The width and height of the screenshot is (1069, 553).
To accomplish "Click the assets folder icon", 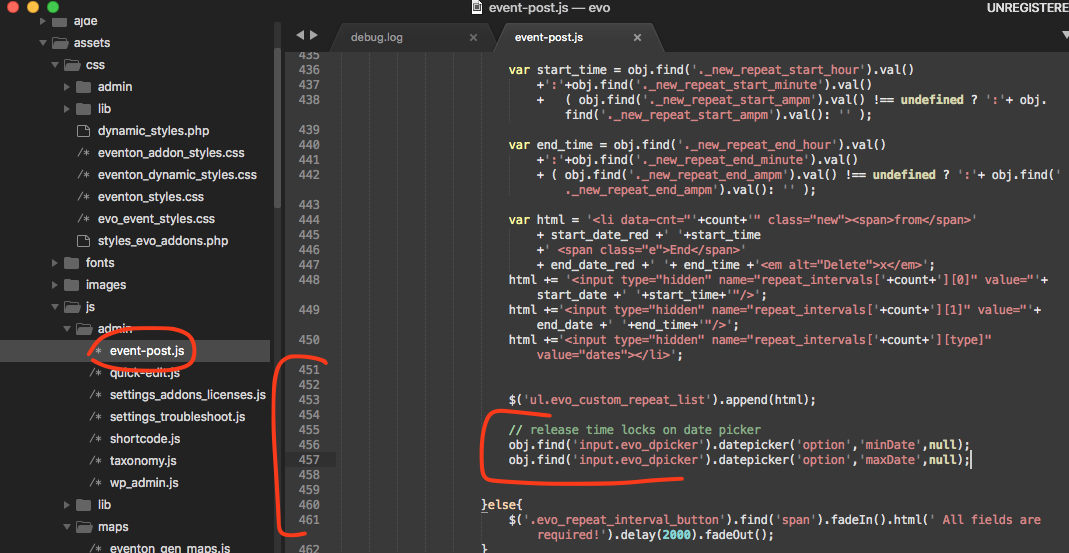I will pyautogui.click(x=61, y=43).
